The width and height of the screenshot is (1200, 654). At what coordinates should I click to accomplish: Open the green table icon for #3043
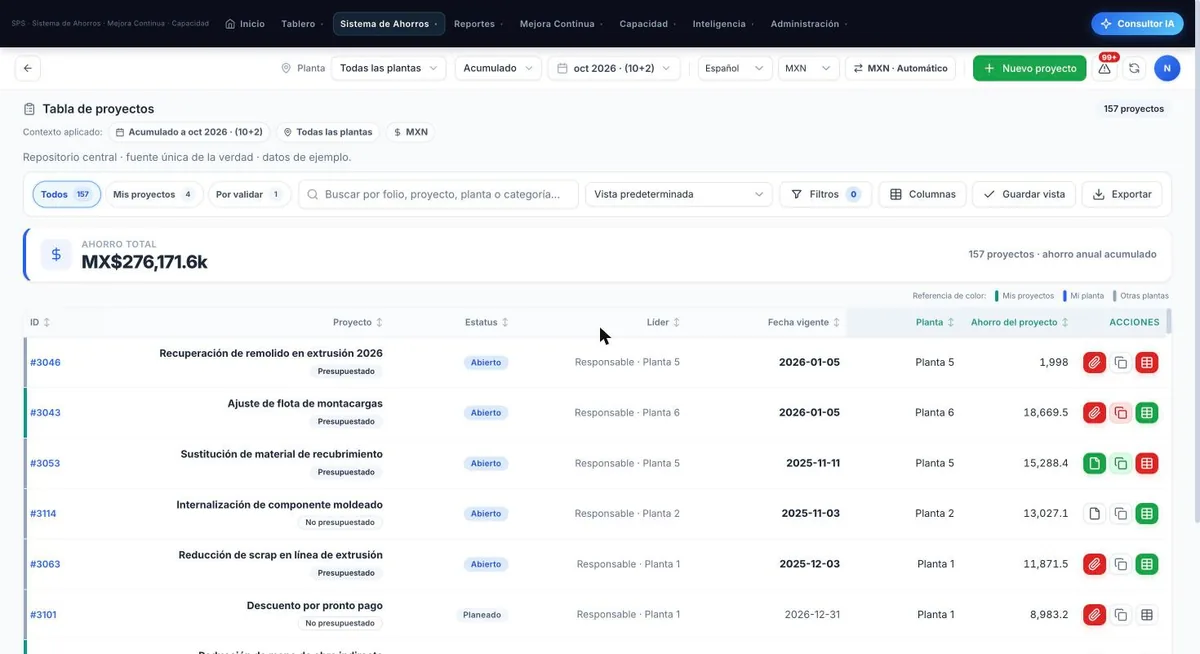tap(1147, 412)
